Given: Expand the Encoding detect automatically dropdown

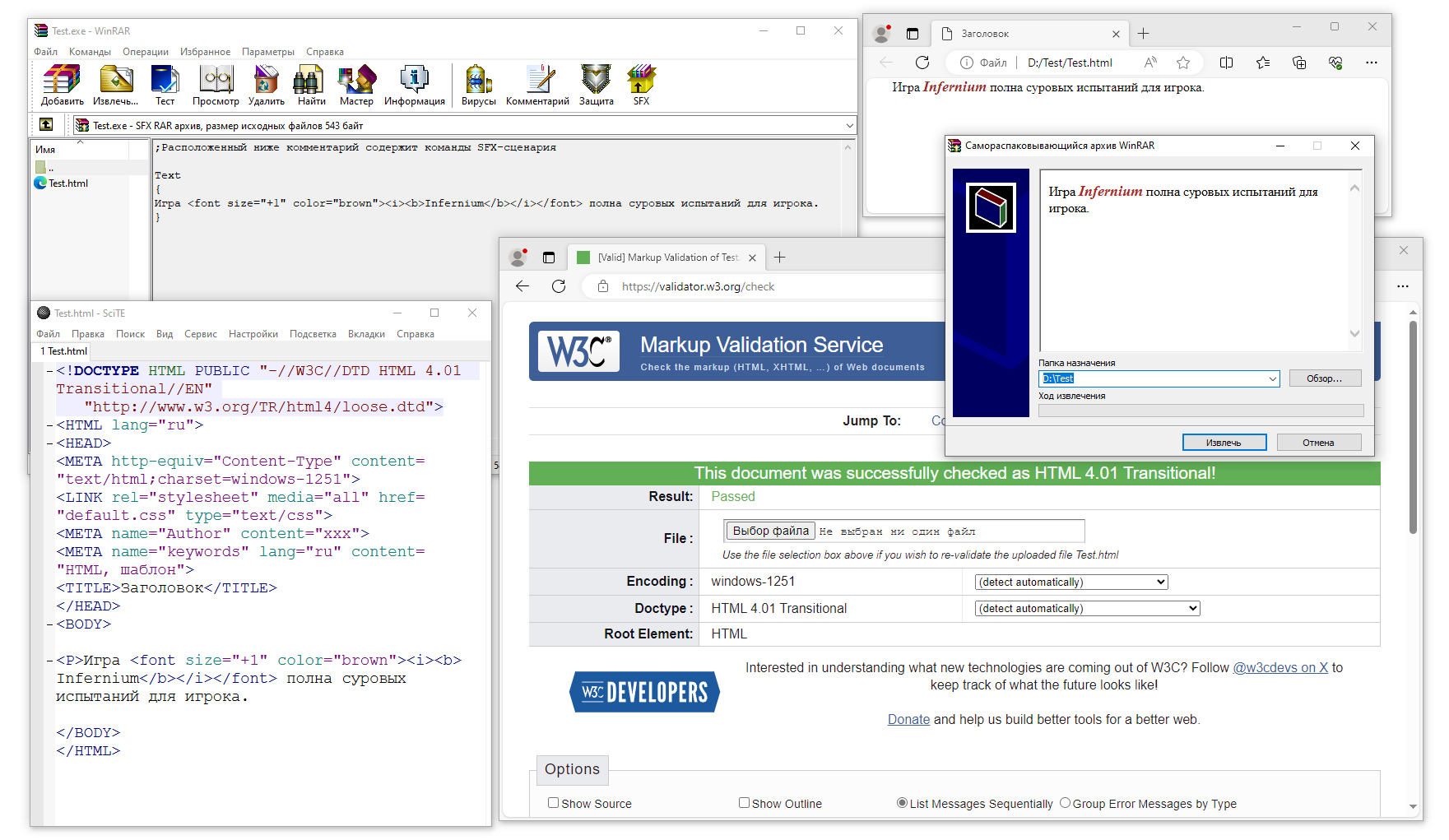Looking at the screenshot, I should coord(1071,582).
